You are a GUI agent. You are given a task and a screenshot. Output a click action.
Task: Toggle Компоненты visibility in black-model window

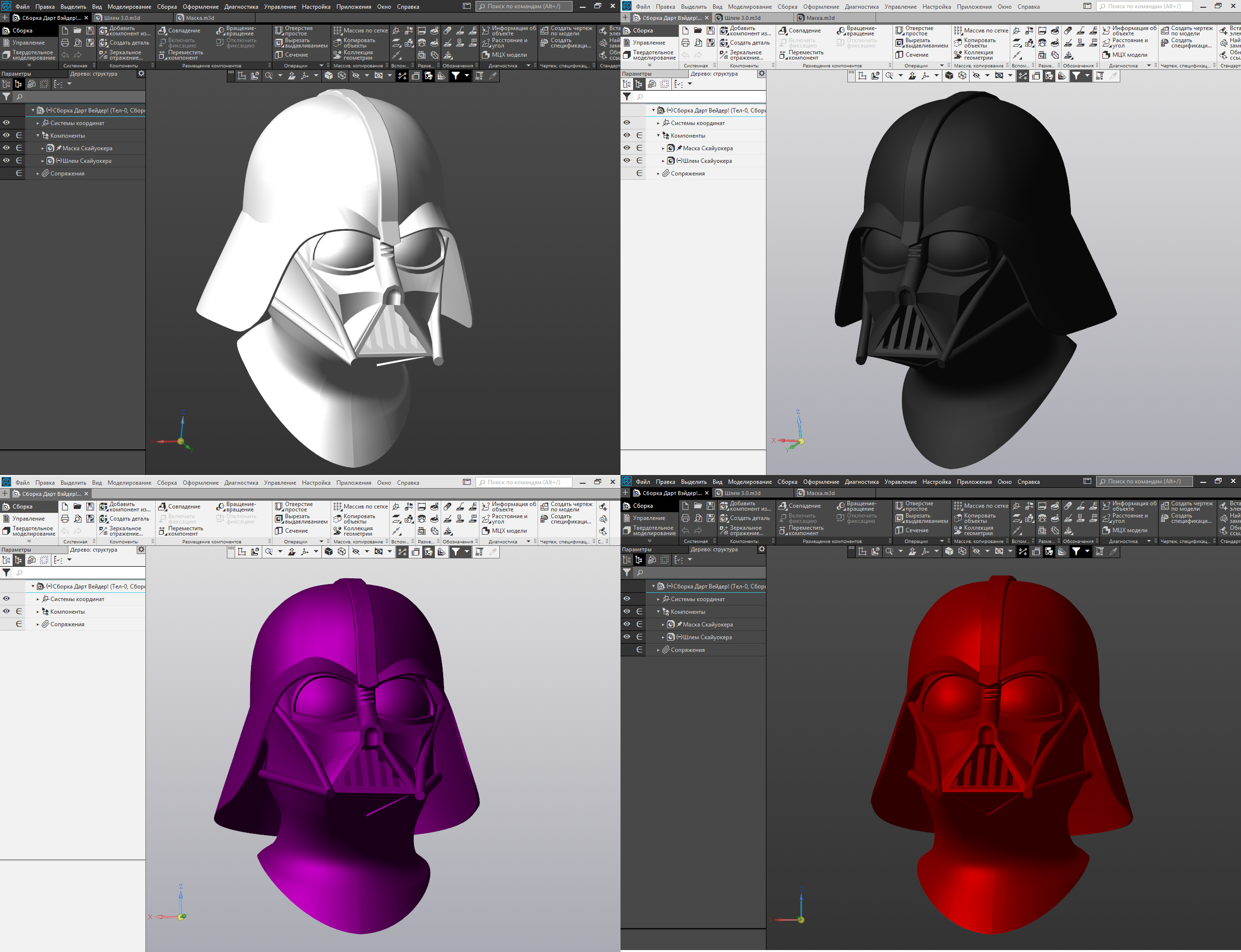[x=627, y=135]
